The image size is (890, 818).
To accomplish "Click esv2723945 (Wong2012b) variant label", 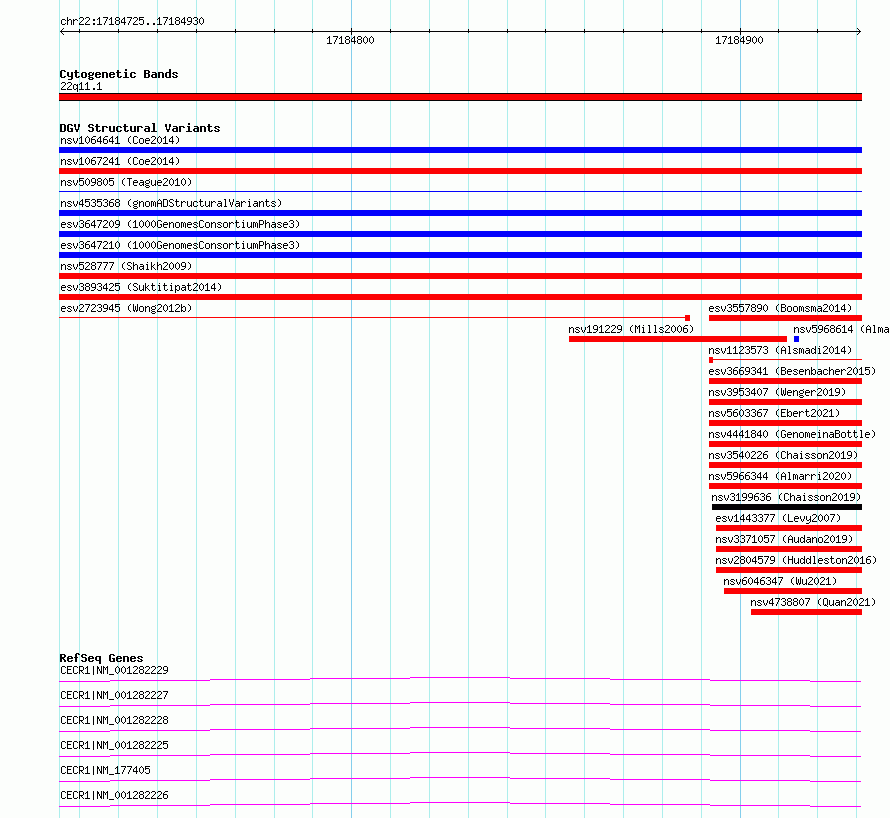I will click(x=126, y=308).
